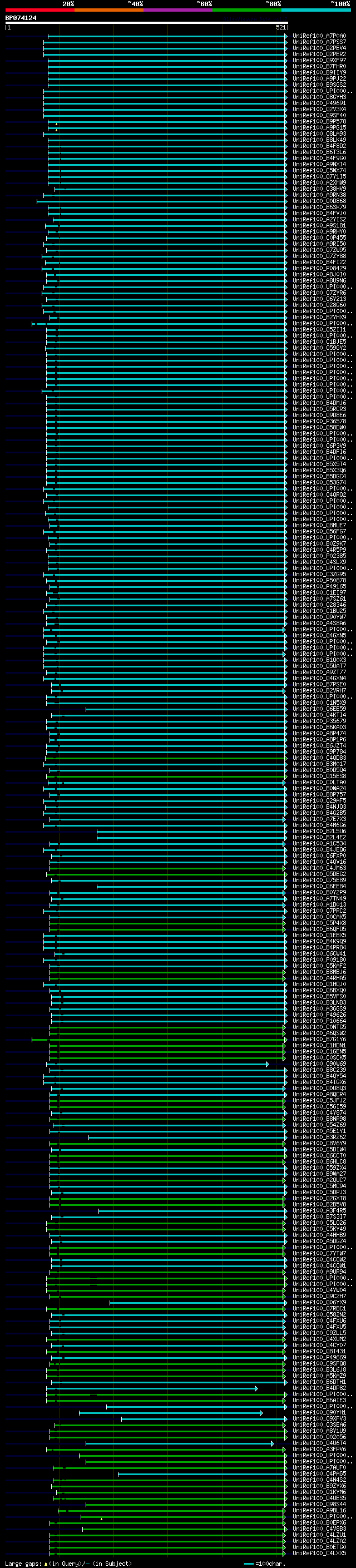Click hit label UniRef100_Q9C2H7
The image size is (356, 1568).
(319, 1296)
